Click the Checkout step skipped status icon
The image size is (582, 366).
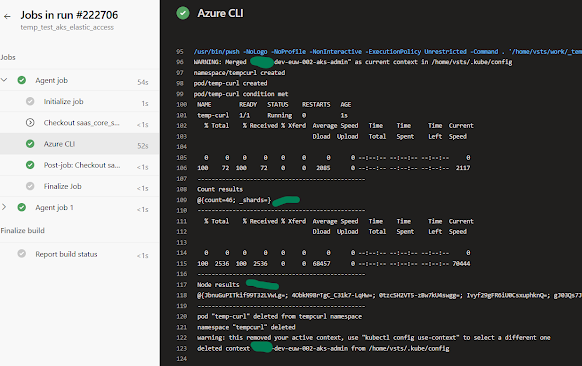coord(30,122)
